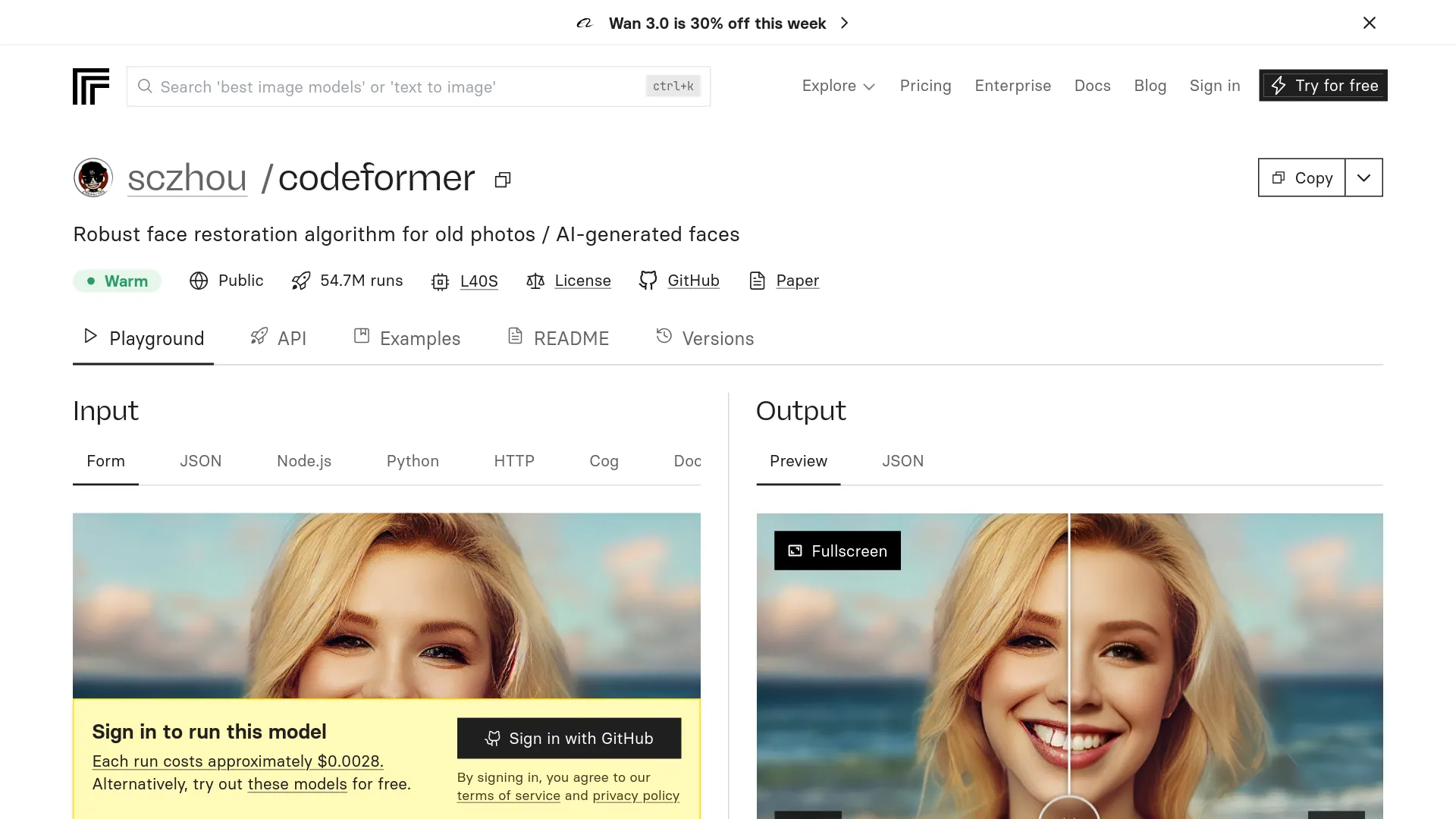This screenshot has height=819, width=1456.
Task: Click Sign in with GitHub
Action: click(x=570, y=738)
